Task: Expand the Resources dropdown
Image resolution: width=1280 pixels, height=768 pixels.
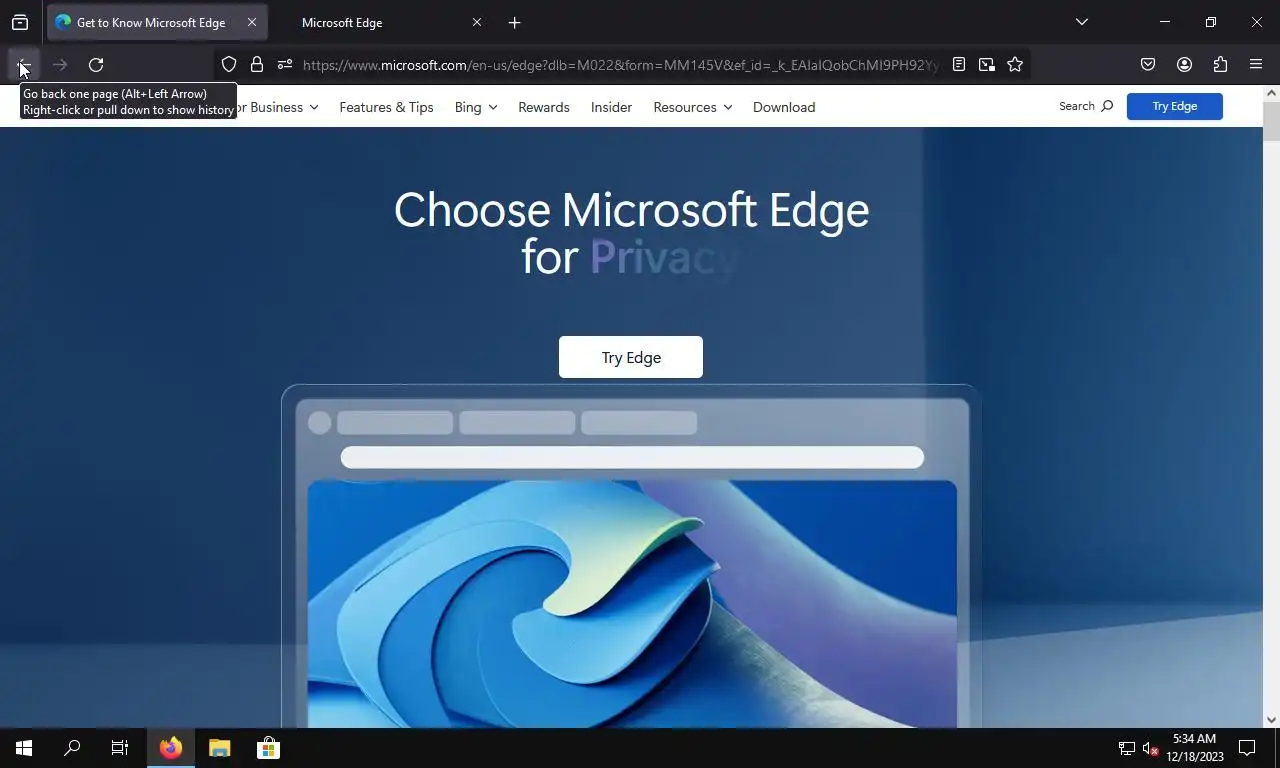Action: (x=692, y=107)
